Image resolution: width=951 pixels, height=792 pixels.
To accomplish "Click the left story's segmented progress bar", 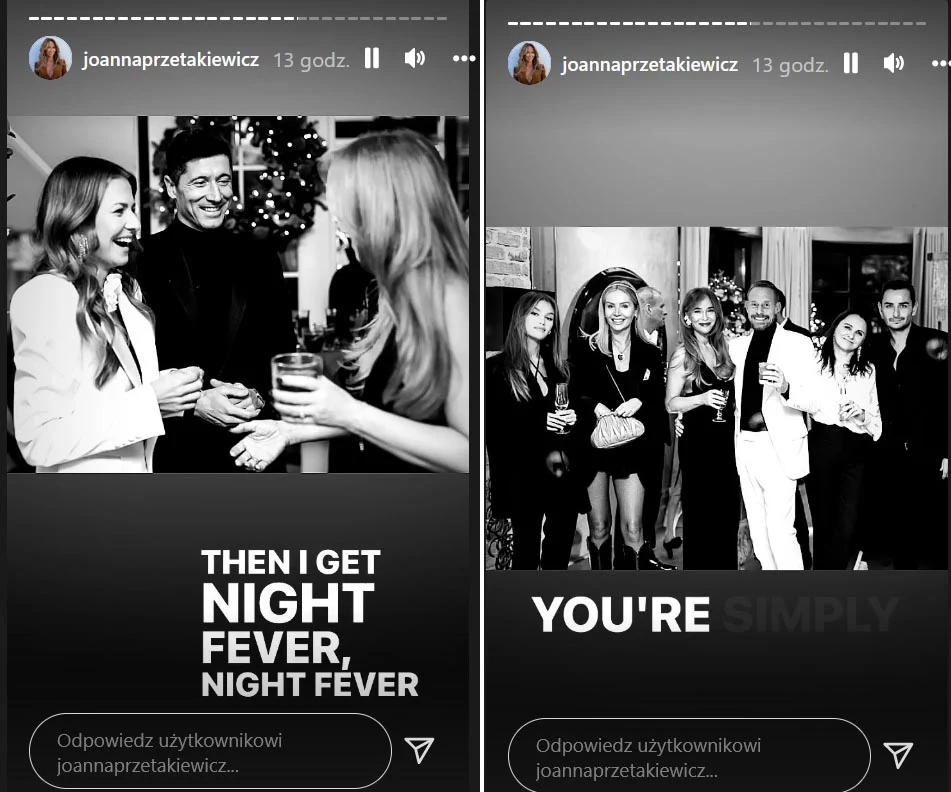I will [x=238, y=18].
